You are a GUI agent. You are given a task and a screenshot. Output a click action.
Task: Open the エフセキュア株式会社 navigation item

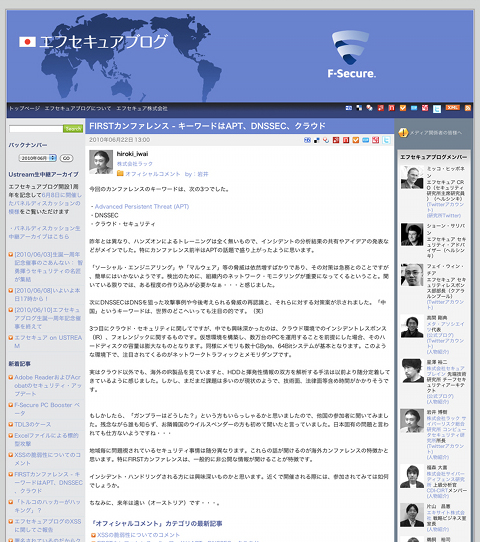[142, 109]
